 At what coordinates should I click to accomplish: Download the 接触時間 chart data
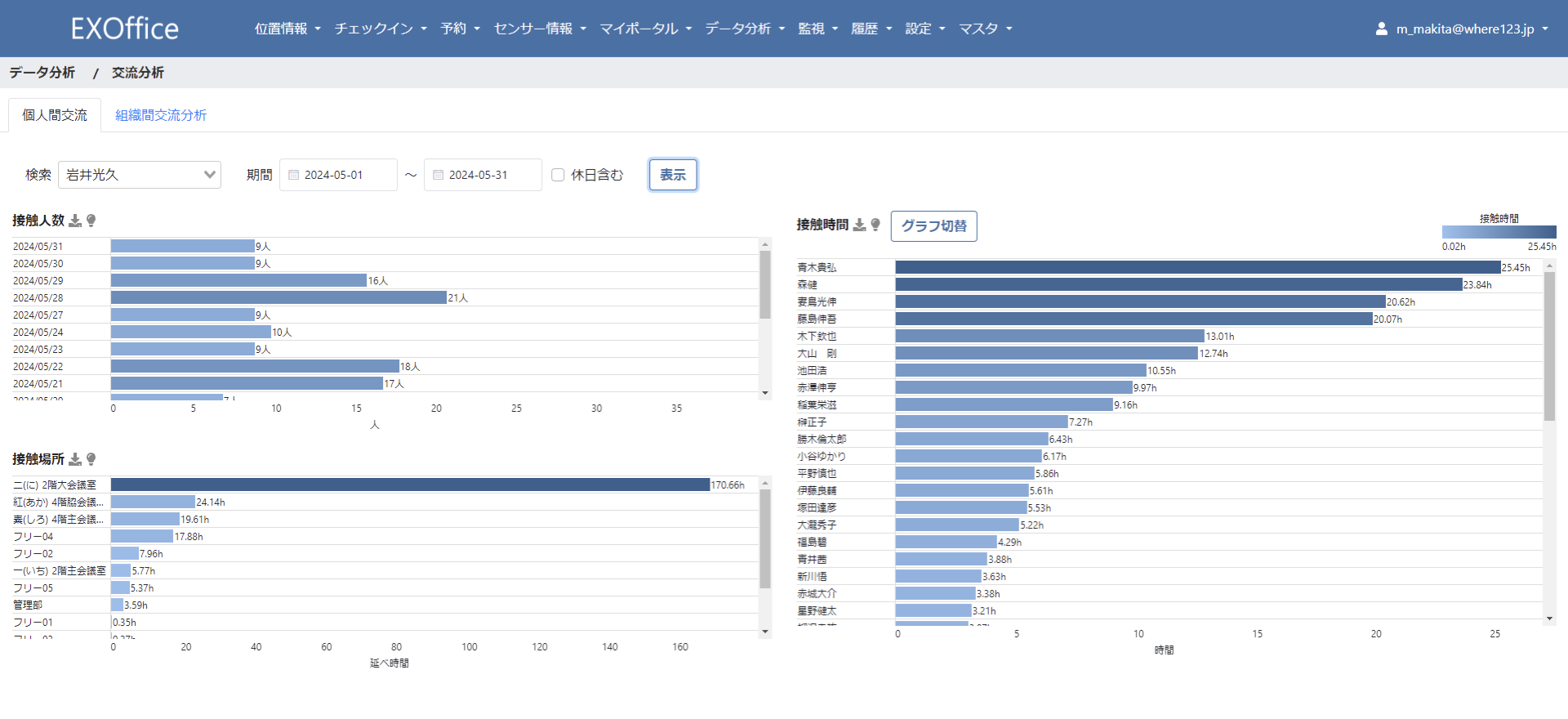click(x=859, y=225)
